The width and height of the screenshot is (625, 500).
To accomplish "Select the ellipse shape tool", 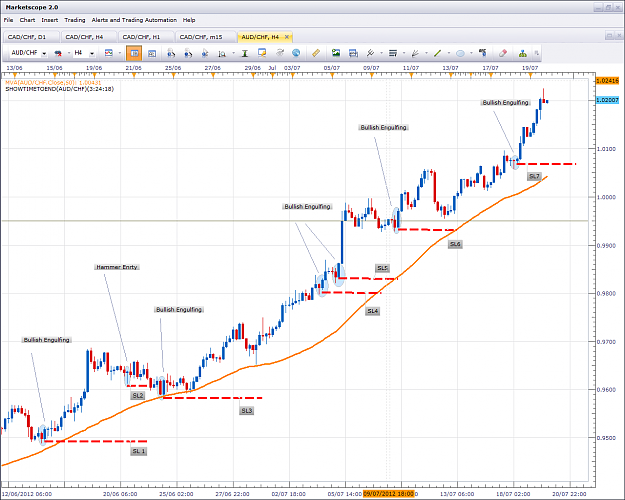I will [460, 53].
